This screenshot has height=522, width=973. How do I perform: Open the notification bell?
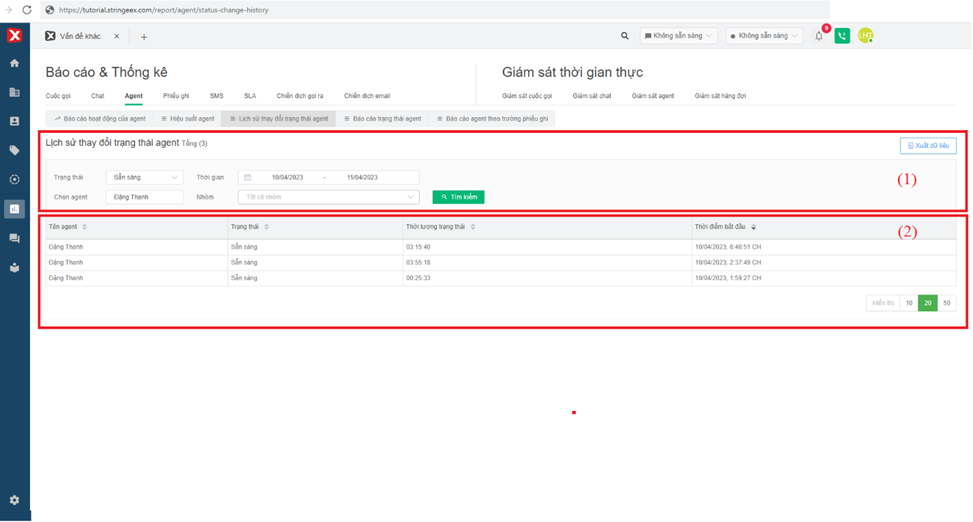click(x=819, y=36)
